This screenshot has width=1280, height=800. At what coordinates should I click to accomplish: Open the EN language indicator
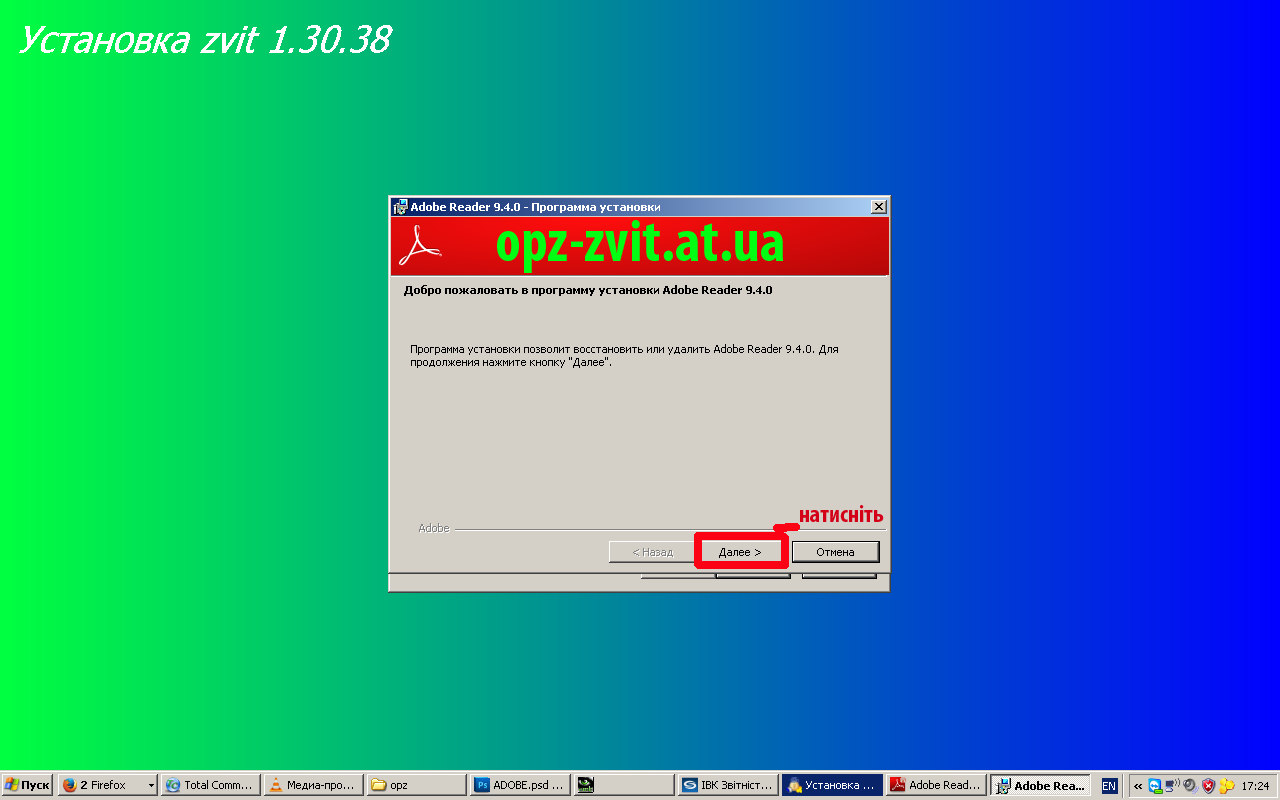point(1109,786)
